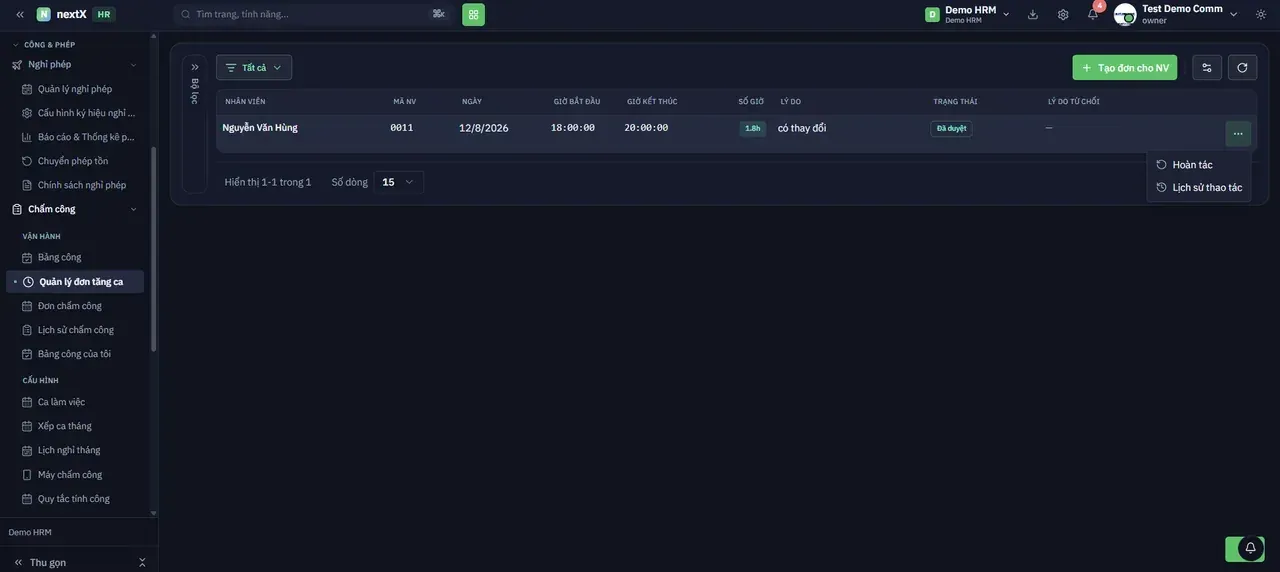Open the Tất cả filter dropdown
This screenshot has height=572, width=1280.
(254, 67)
